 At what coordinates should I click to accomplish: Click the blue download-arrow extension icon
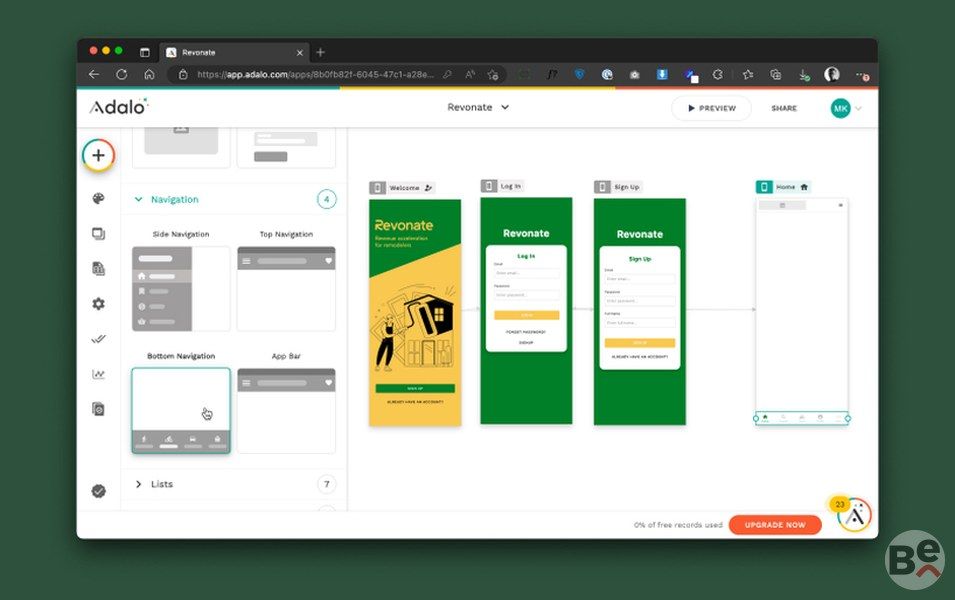click(662, 74)
